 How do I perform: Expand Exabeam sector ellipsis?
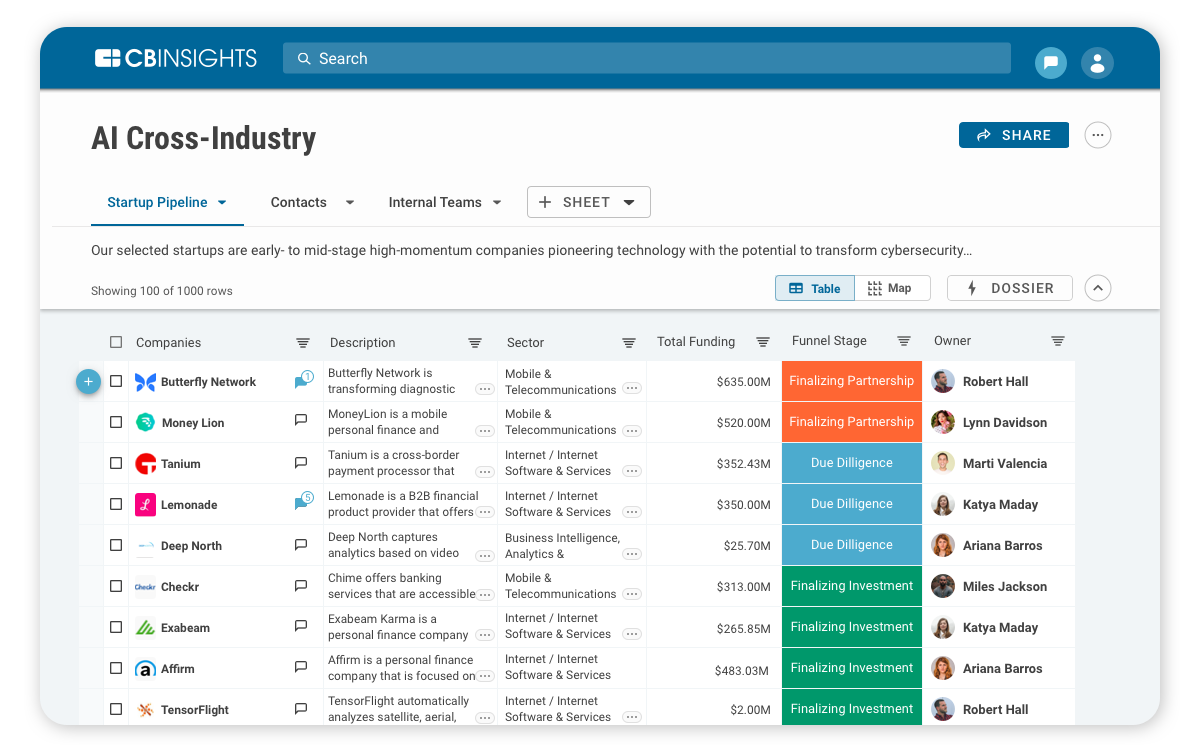[632, 634]
